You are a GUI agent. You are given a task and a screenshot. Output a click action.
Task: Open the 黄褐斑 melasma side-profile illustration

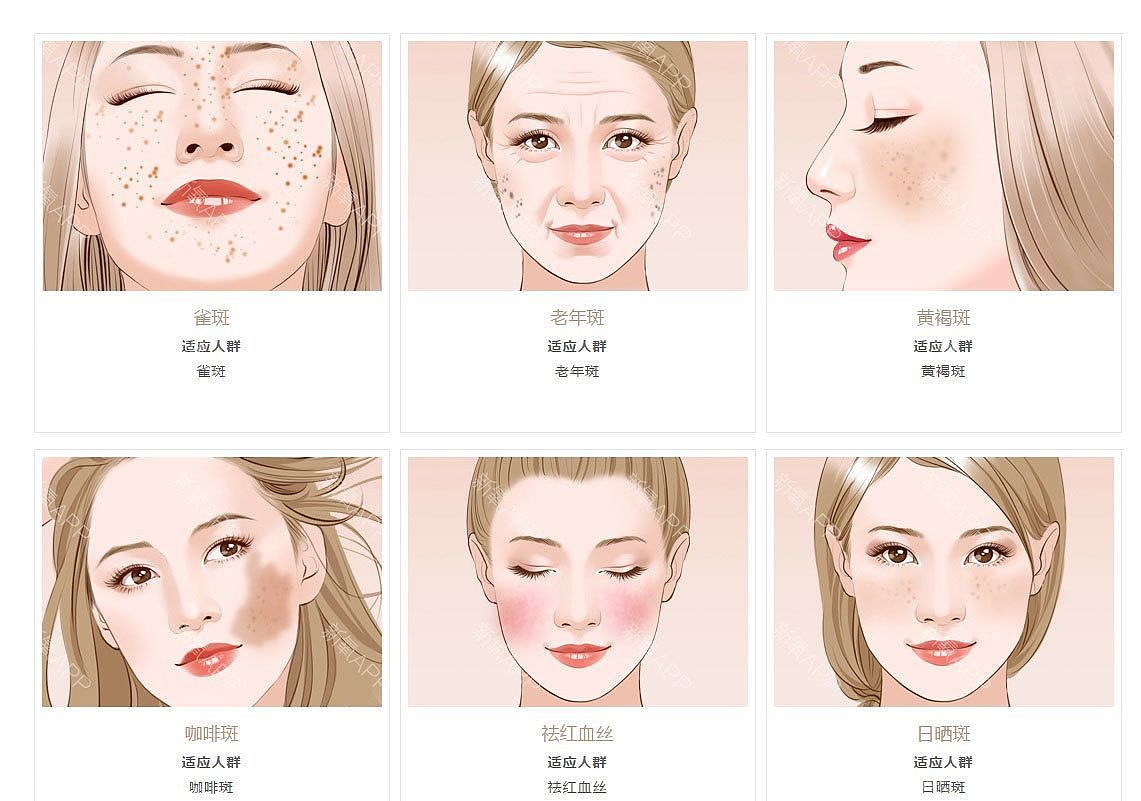point(944,166)
